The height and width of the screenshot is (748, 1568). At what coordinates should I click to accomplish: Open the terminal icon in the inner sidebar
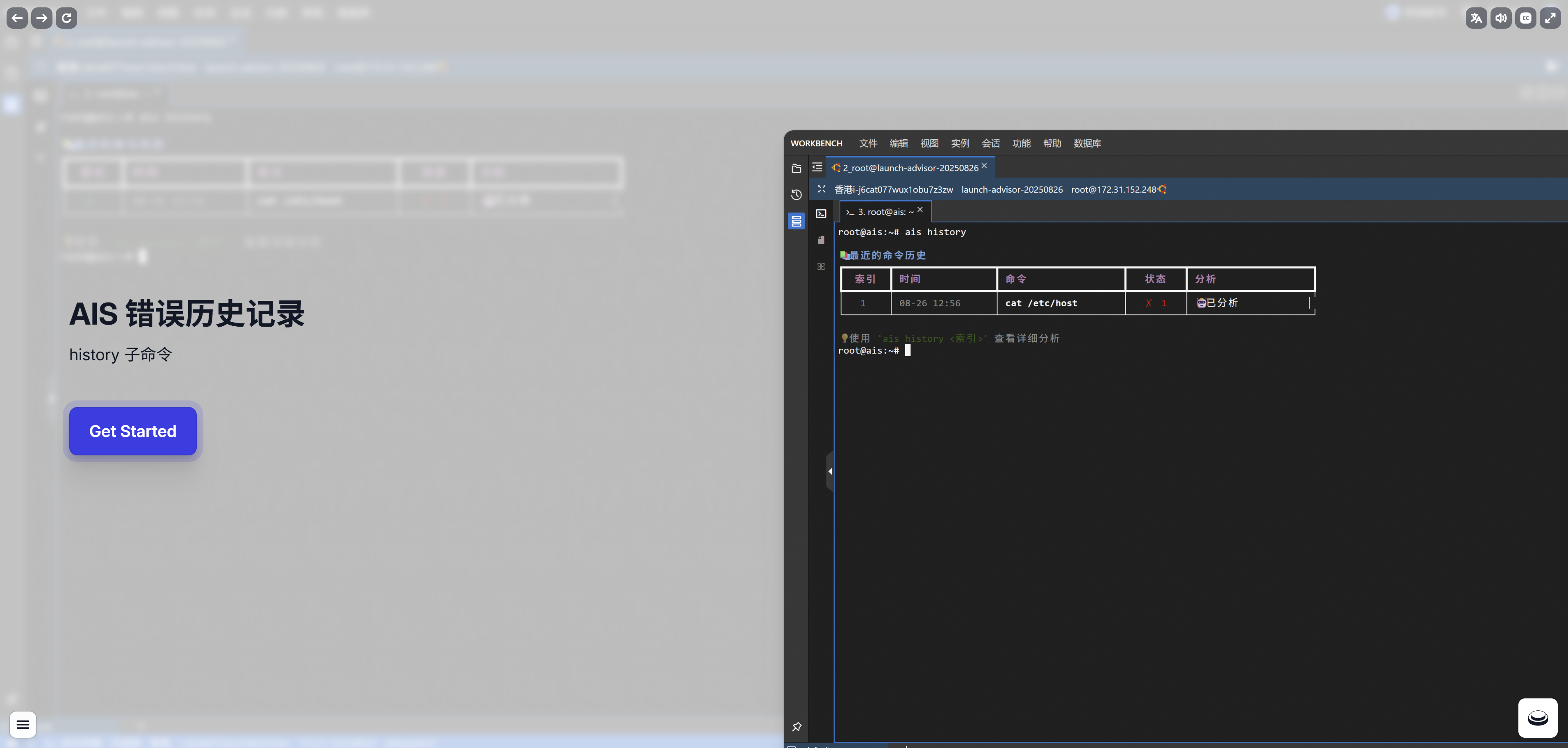(x=821, y=214)
